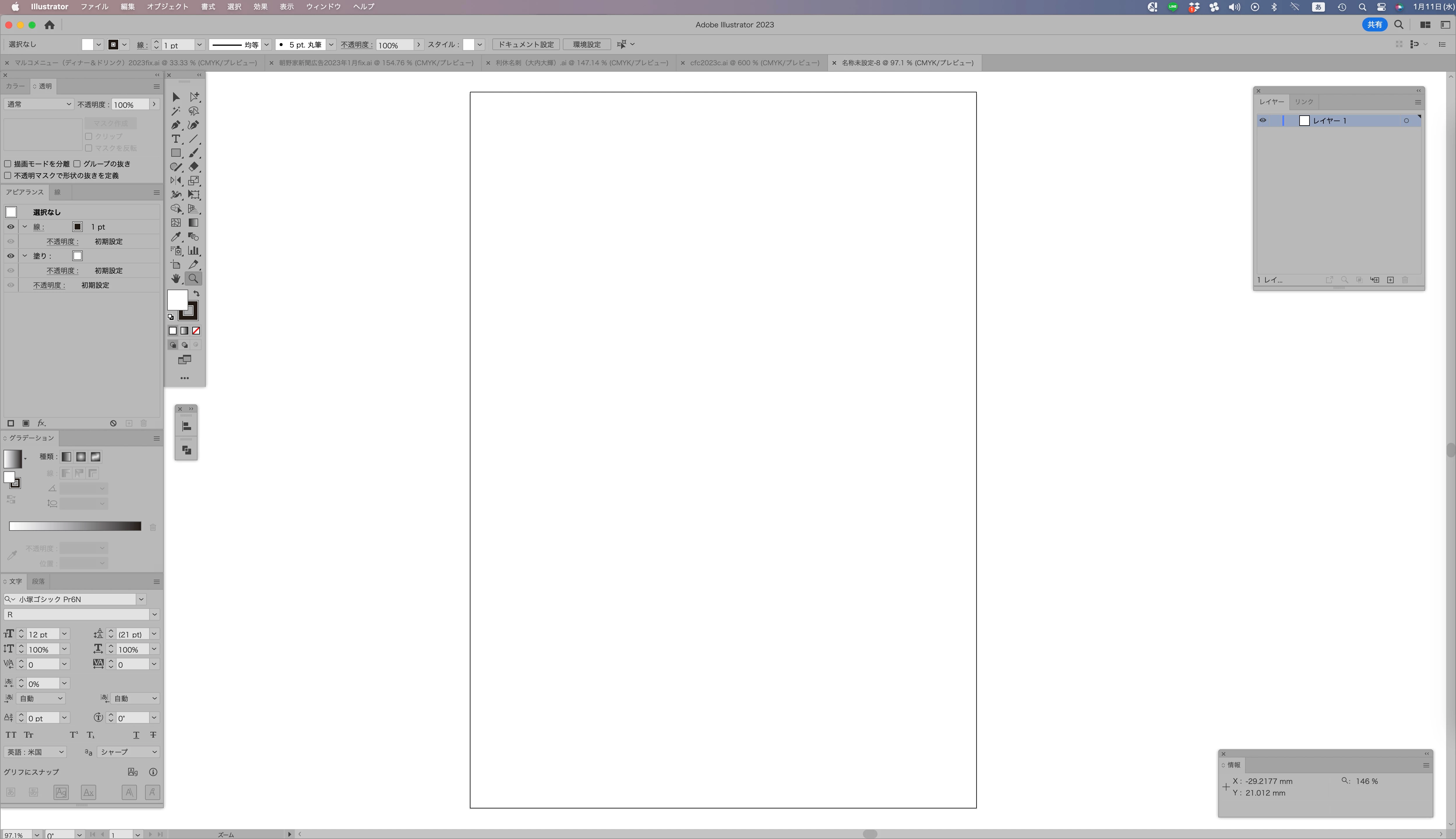This screenshot has height=839, width=1456.
Task: Select the Eraser tool
Action: 194,167
